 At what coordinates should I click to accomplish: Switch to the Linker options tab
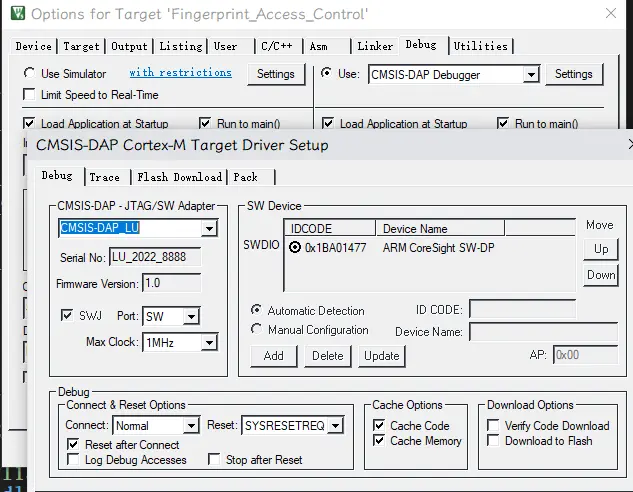(375, 46)
